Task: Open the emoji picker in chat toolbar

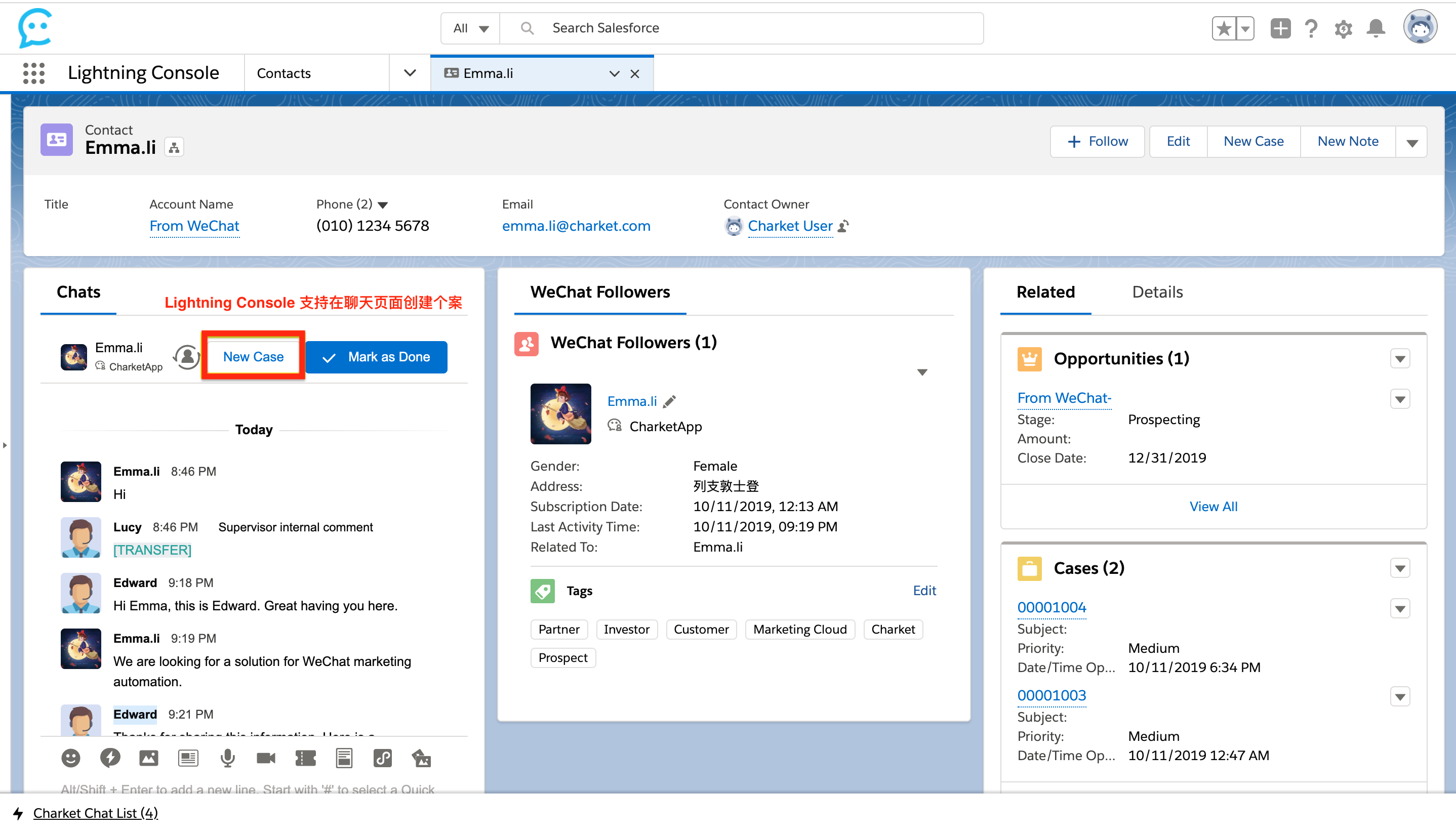Action: (x=70, y=758)
